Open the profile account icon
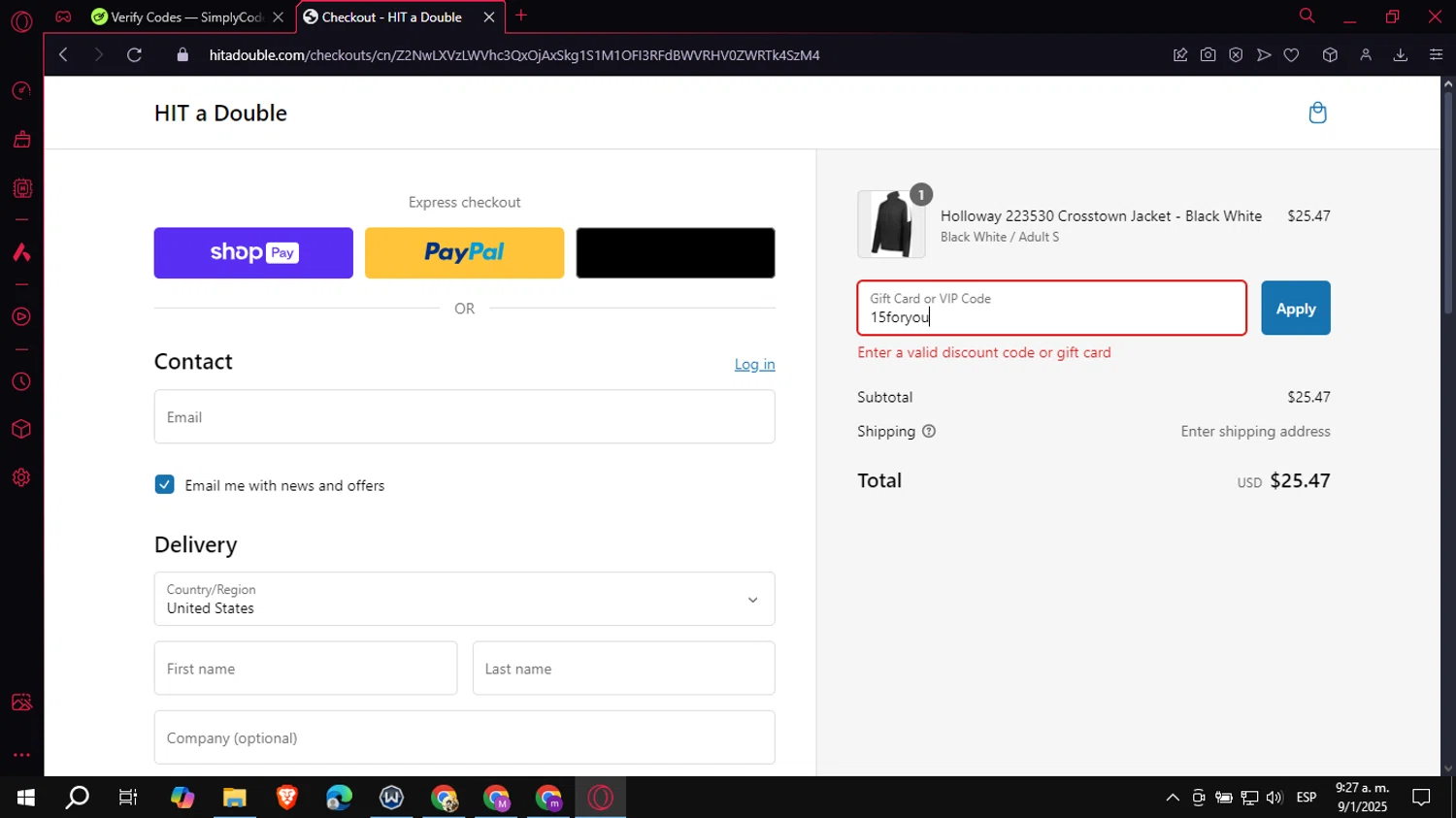The width and height of the screenshot is (1456, 818). point(1366,55)
